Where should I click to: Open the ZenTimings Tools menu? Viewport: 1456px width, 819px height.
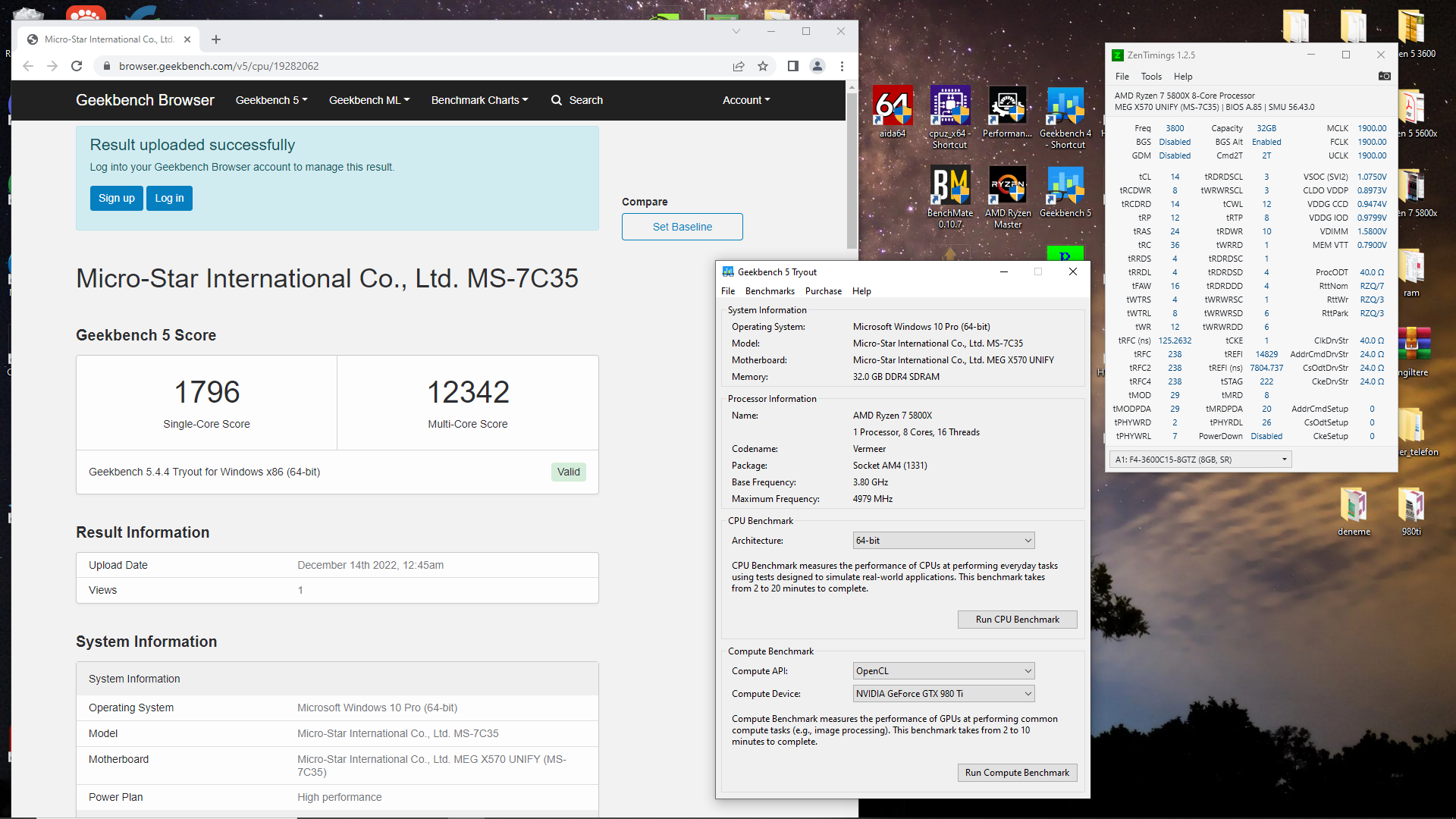(x=1151, y=77)
